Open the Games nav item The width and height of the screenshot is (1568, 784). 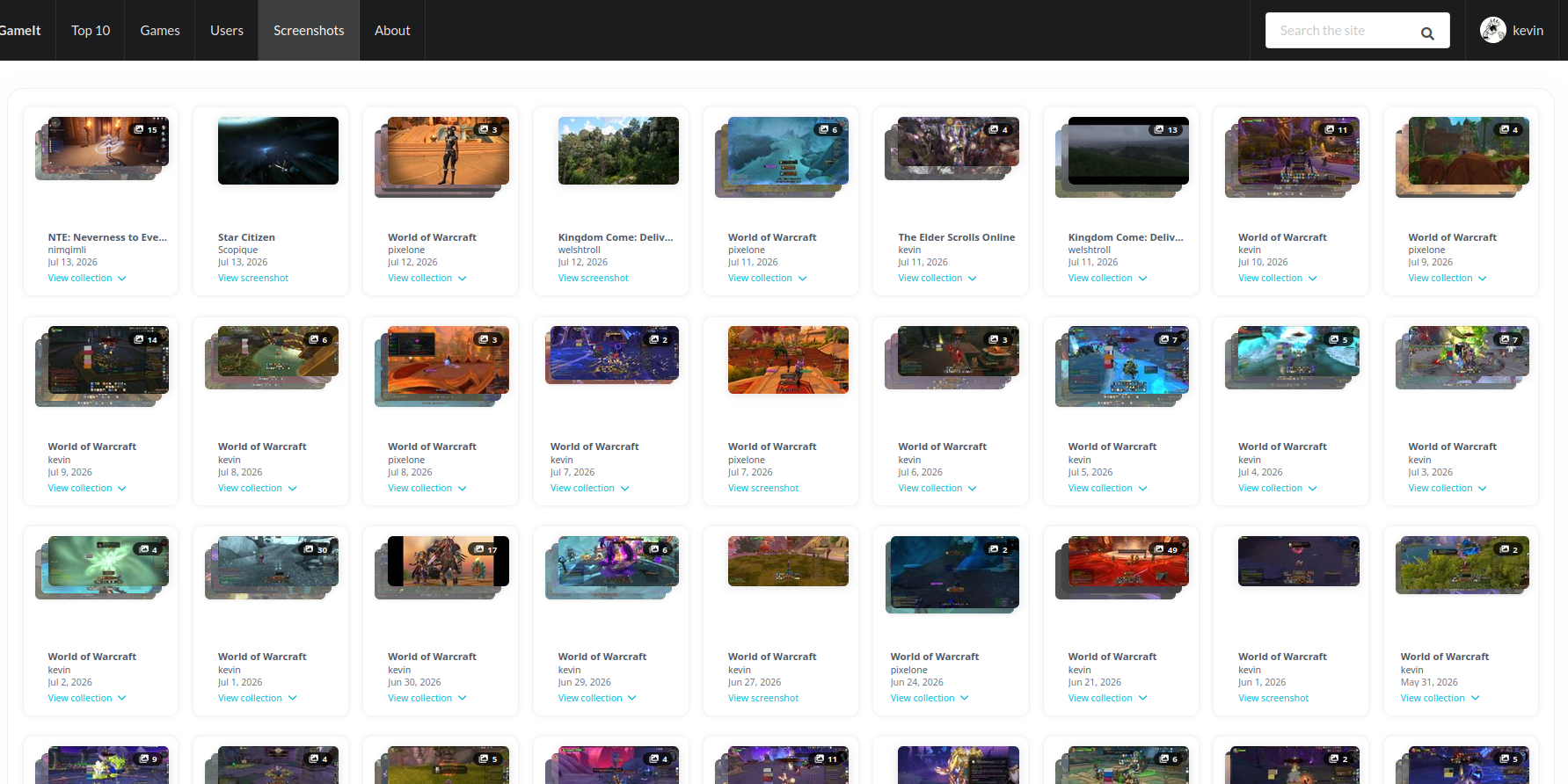(x=160, y=30)
